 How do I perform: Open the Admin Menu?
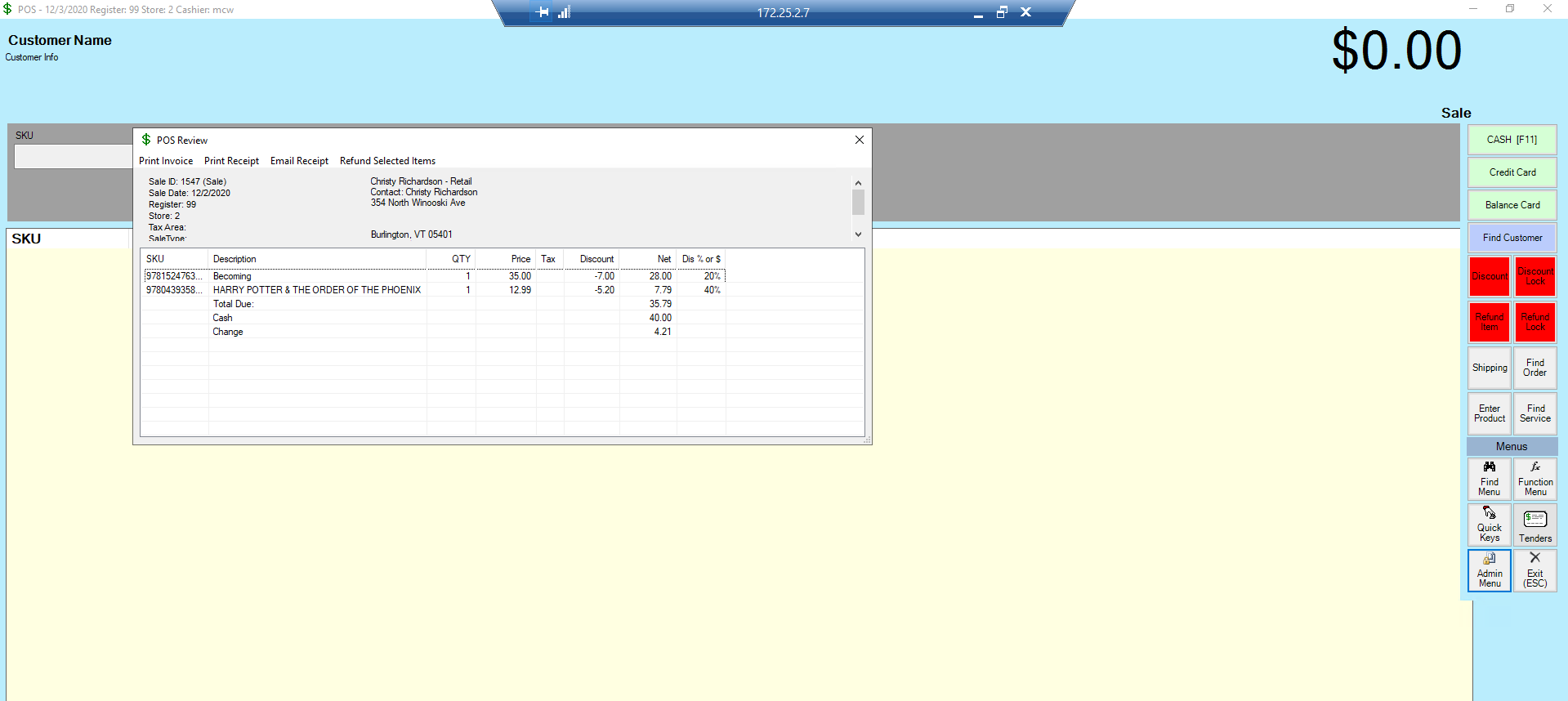[1489, 570]
